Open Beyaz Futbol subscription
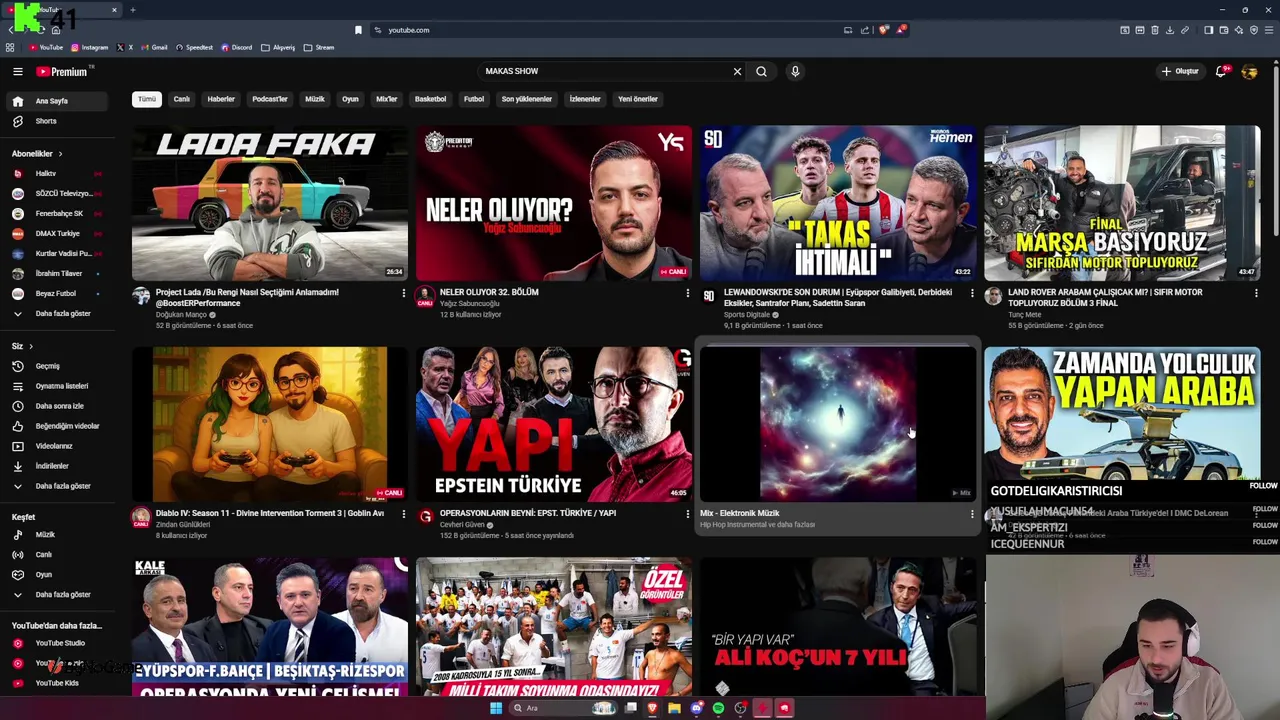The width and height of the screenshot is (1280, 720). (x=59, y=294)
